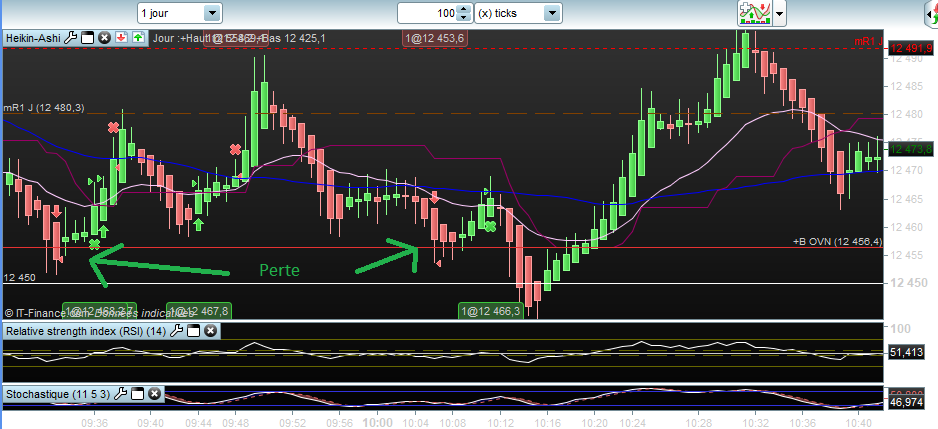The height and width of the screenshot is (429, 938).
Task: Click the green up arrow near 09:44
Action: click(198, 225)
